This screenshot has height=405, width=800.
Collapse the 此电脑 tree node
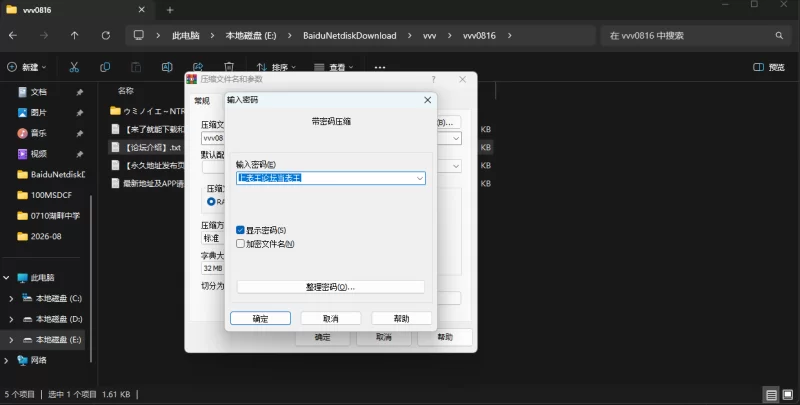click(x=7, y=278)
